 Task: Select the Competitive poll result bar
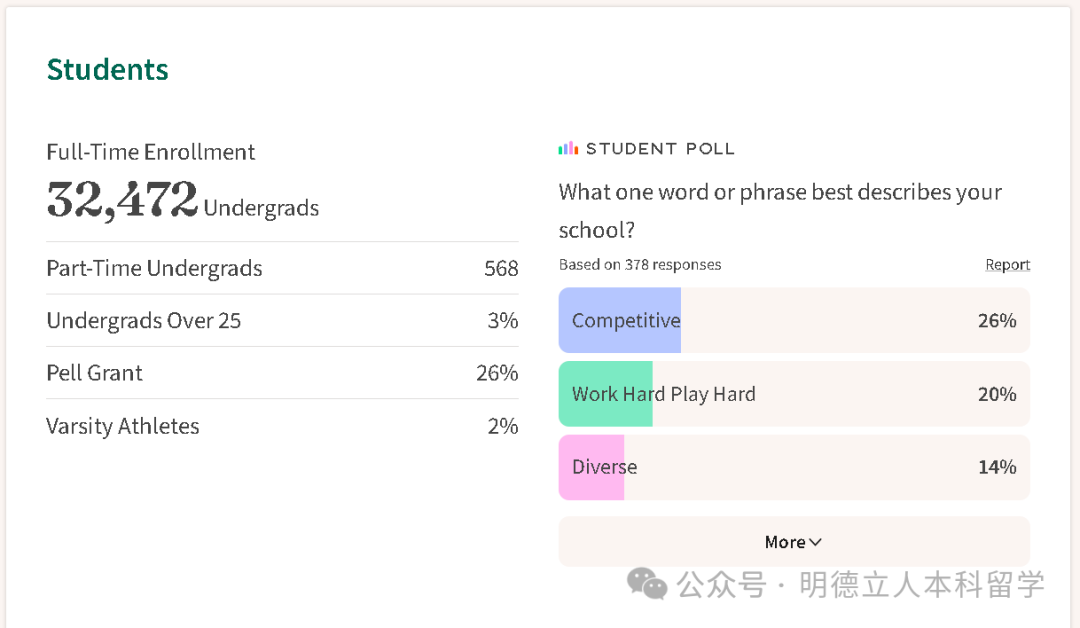[x=794, y=320]
